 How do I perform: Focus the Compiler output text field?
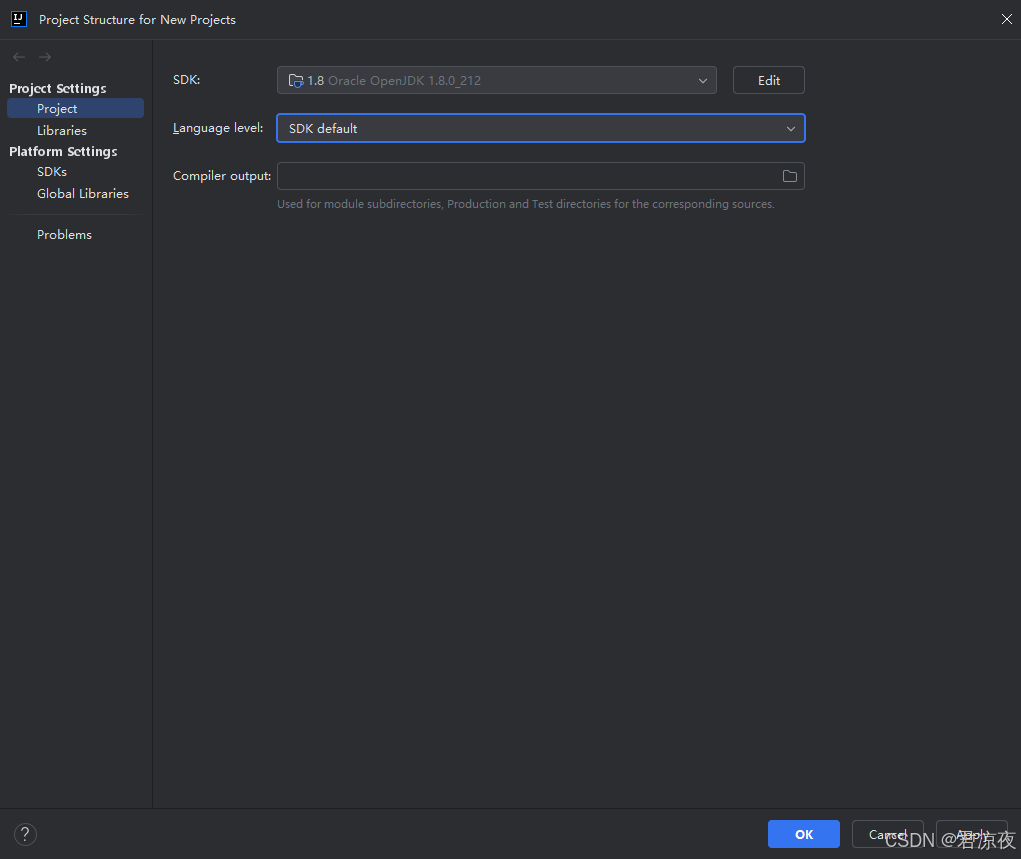pos(527,176)
